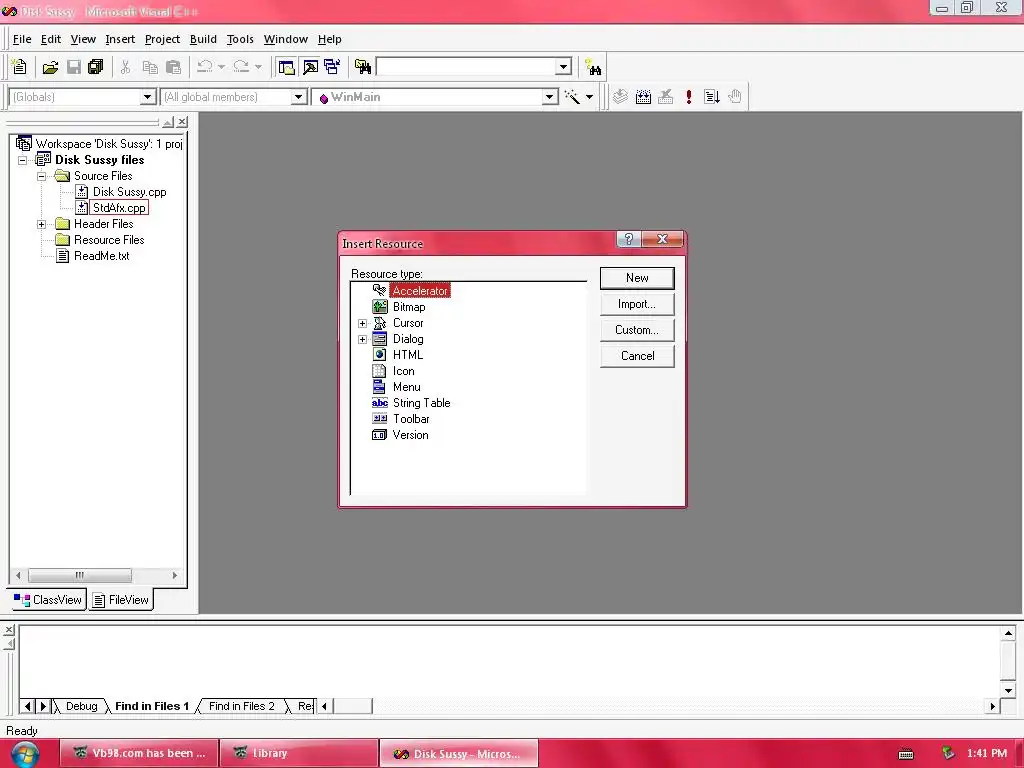Click the output pane scroll down arrow

pos(1008,691)
